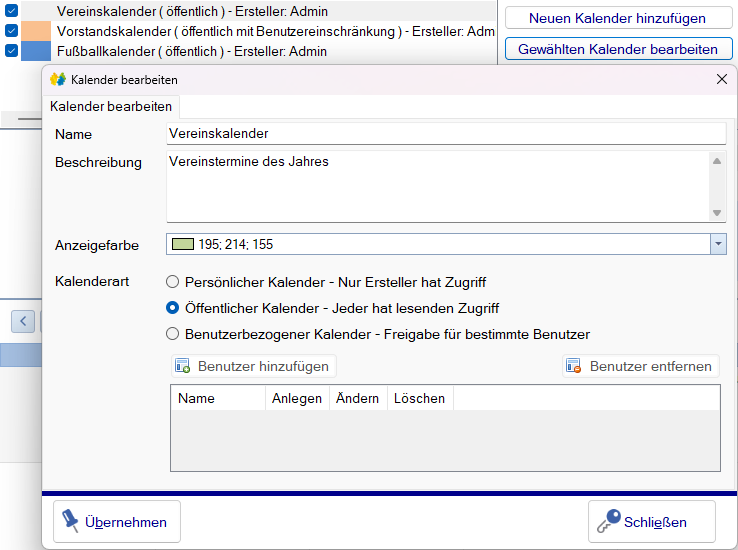Click the key icon on Schließen

coord(609,521)
